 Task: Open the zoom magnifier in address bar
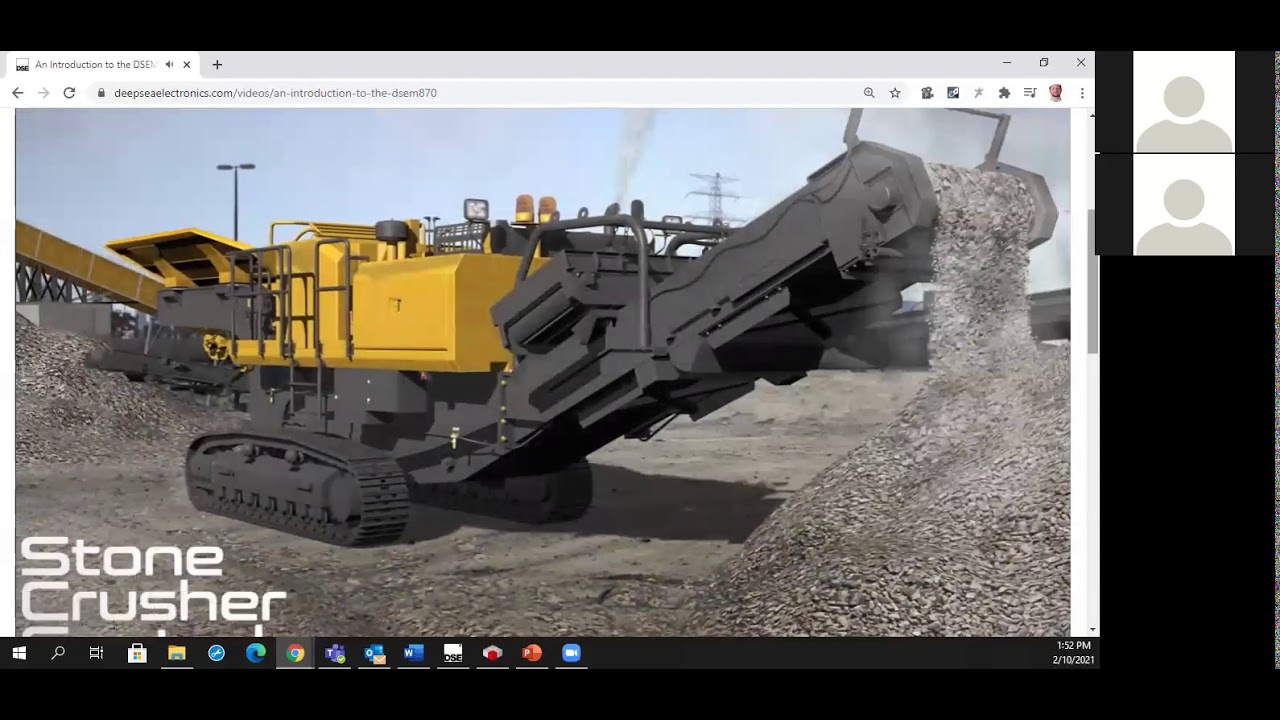point(869,93)
